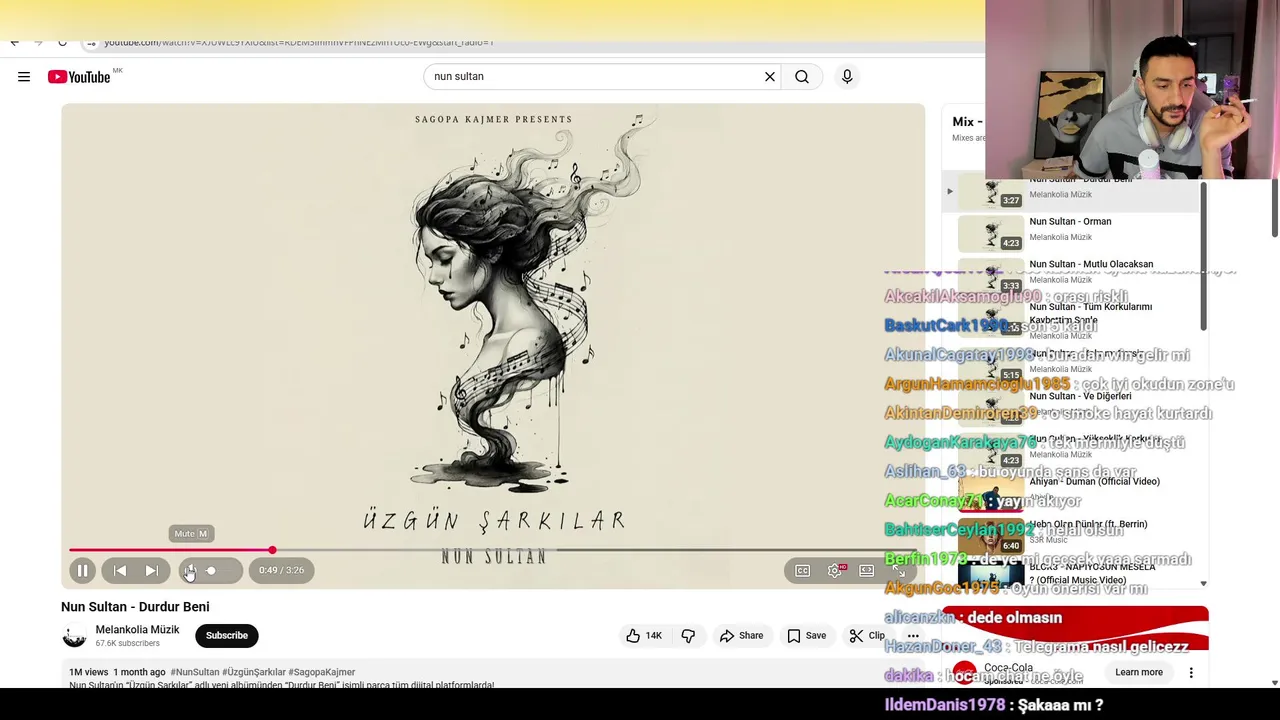The image size is (1280, 720).
Task: Play 'Nun Sultan - Orman' from the mix
Action: [1070, 221]
